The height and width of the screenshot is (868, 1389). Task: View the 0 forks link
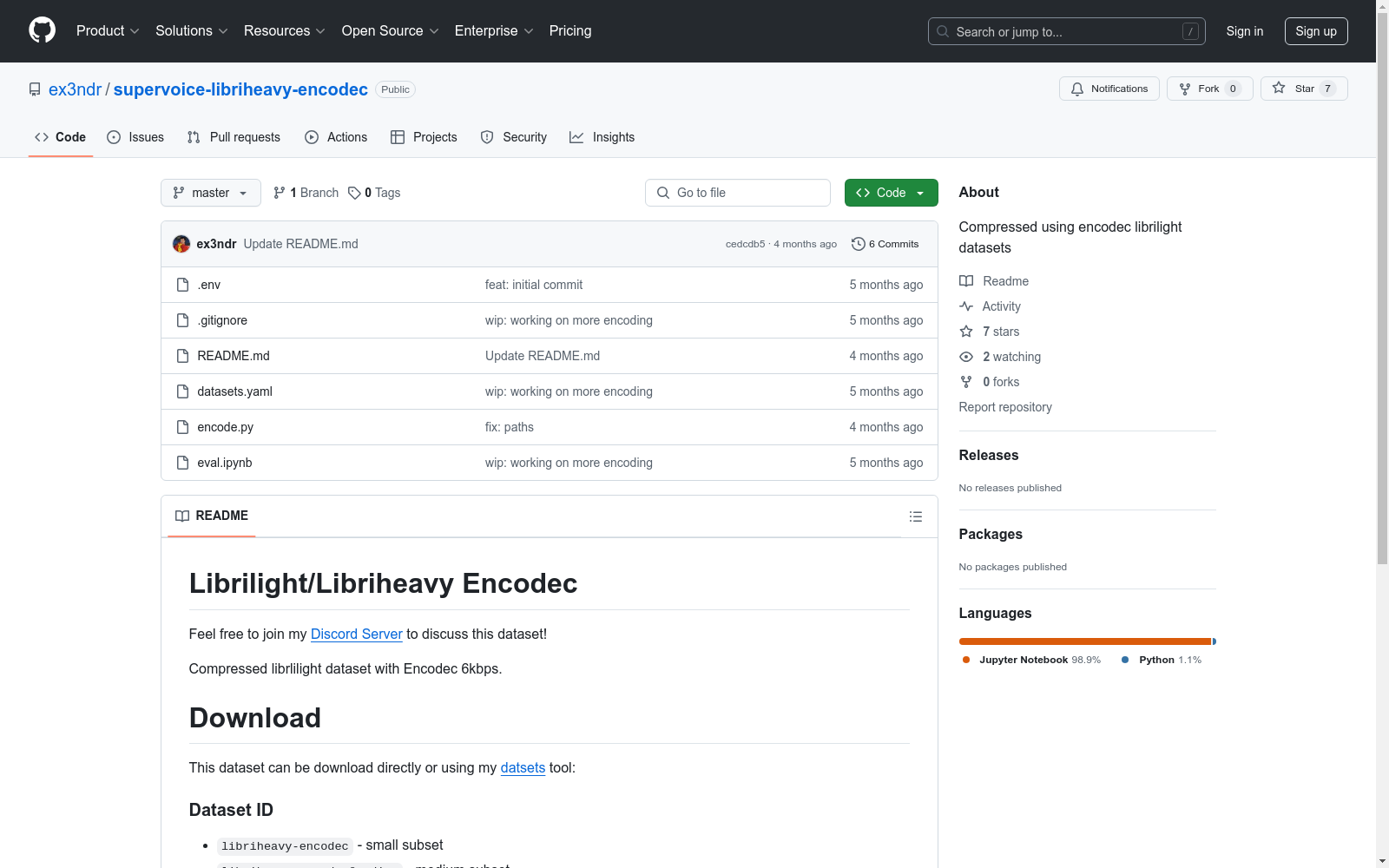point(990,382)
